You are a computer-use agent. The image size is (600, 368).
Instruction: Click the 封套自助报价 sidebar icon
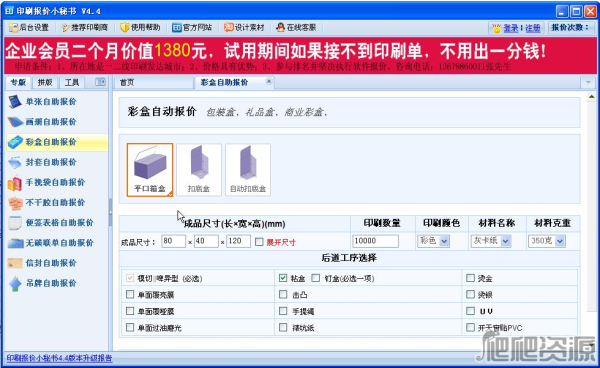[x=15, y=162]
